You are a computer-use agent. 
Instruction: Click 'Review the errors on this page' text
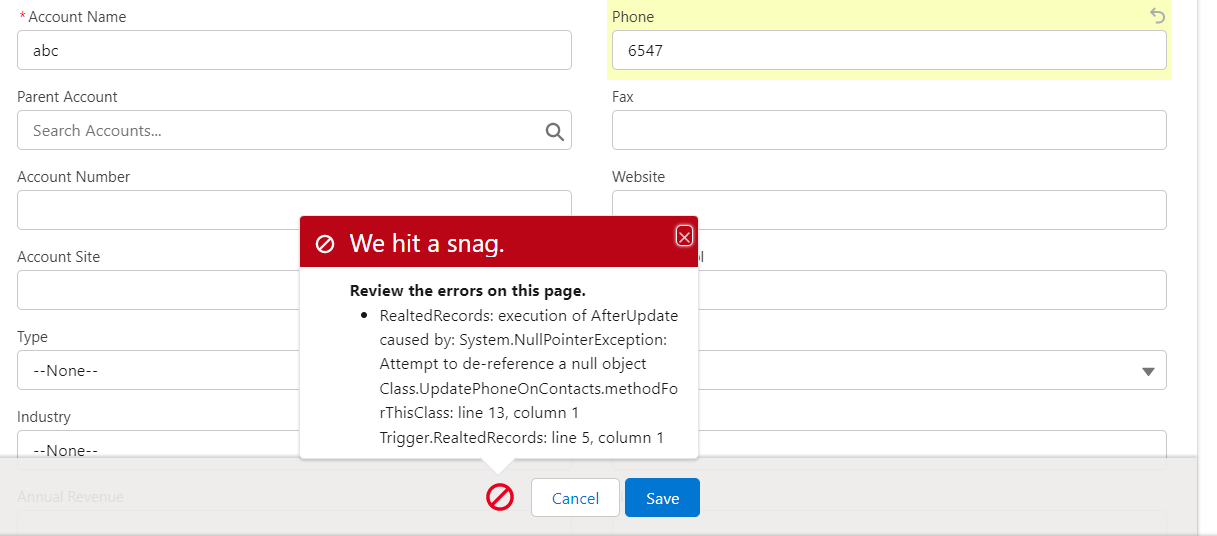tap(467, 291)
